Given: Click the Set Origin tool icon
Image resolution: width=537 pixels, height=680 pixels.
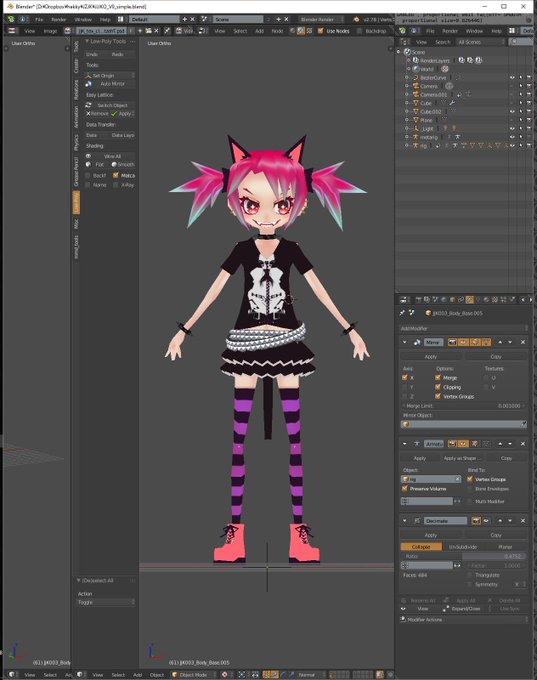Looking at the screenshot, I should [88, 75].
